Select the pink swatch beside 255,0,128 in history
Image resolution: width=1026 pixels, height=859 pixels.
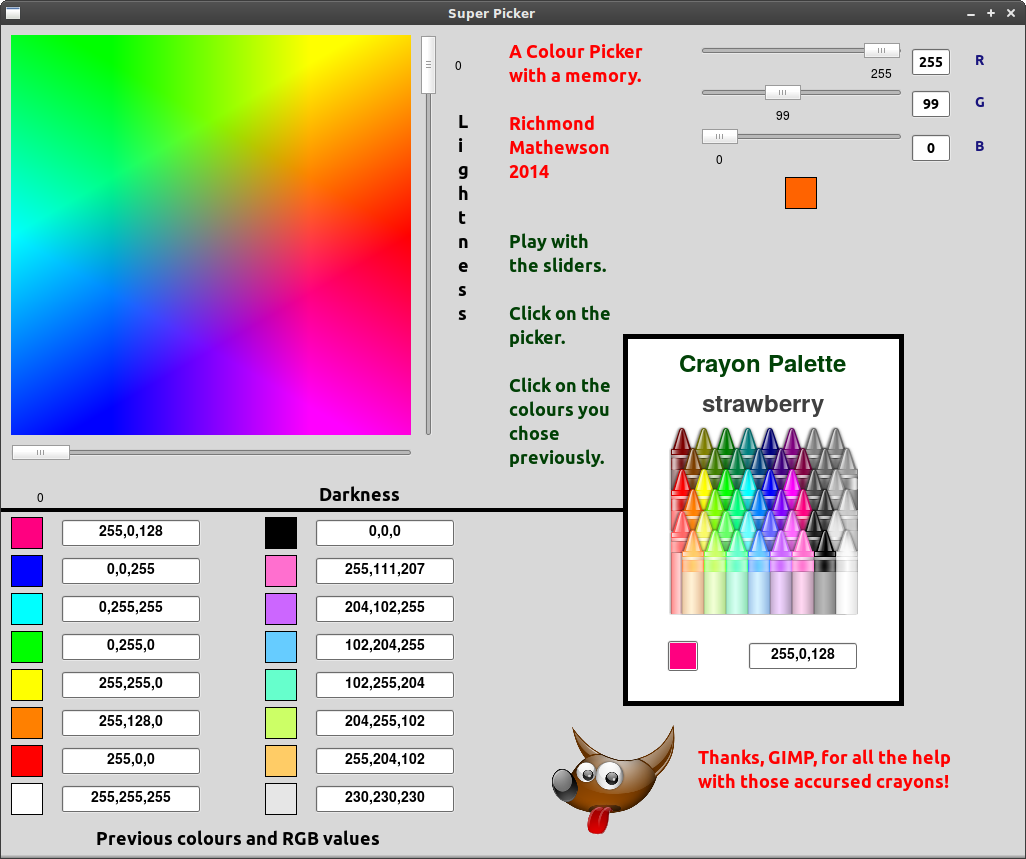[27, 533]
